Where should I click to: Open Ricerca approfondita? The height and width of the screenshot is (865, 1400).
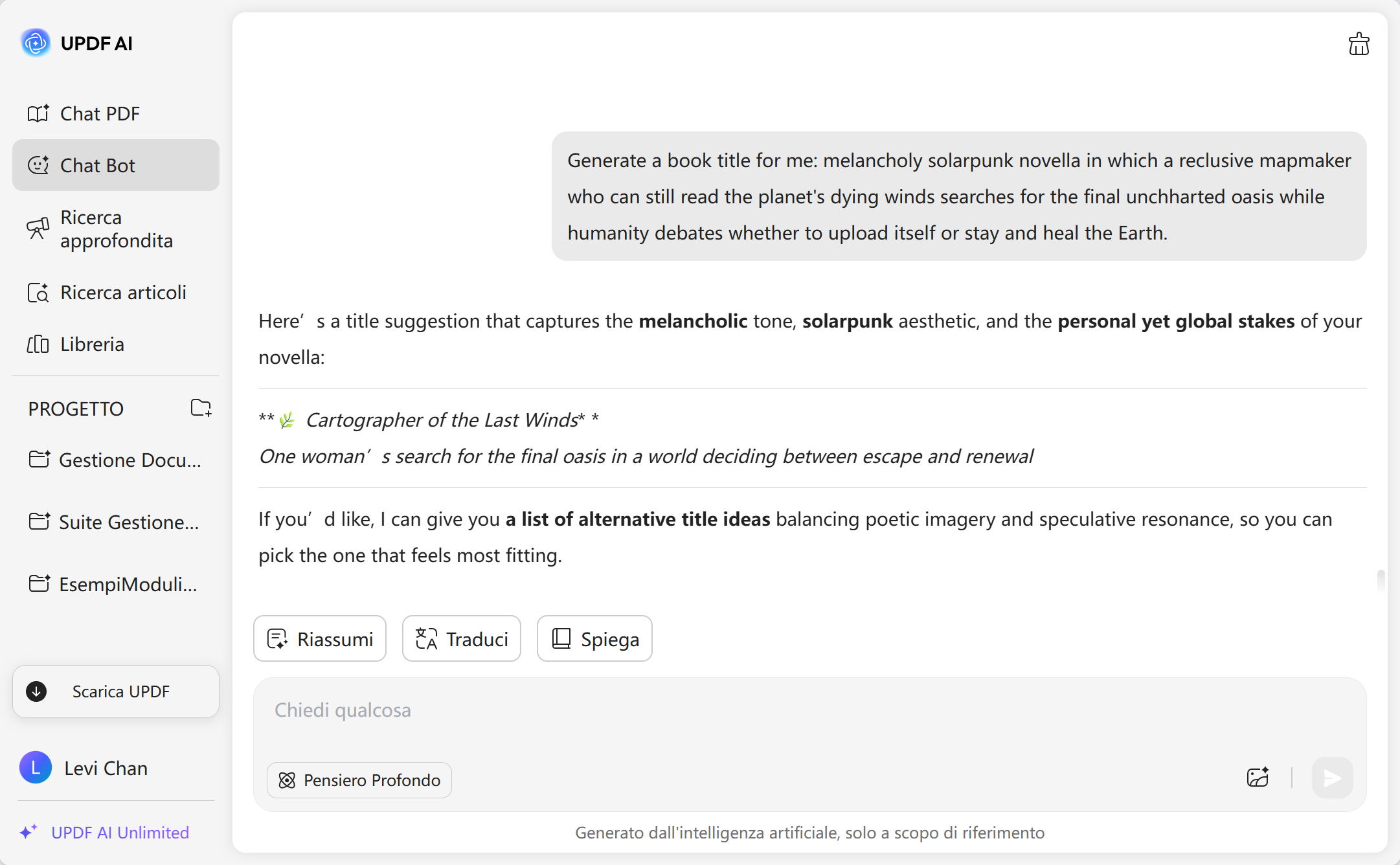point(115,229)
